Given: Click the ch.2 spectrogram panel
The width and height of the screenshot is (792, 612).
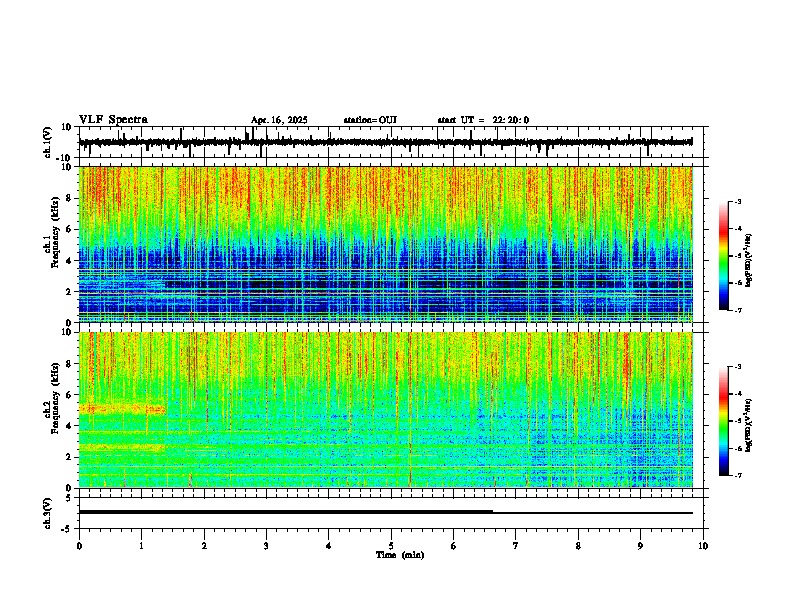Looking at the screenshot, I should pyautogui.click(x=385, y=410).
